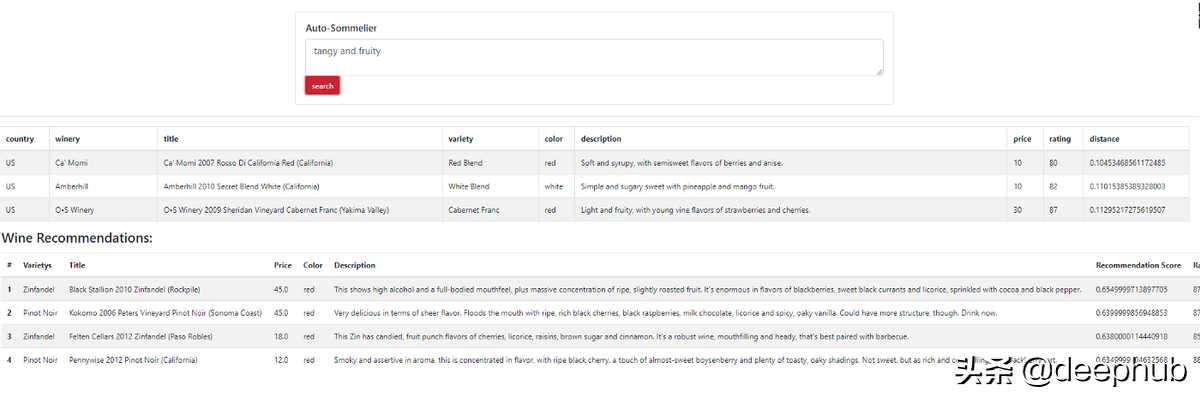Select the distance column header

coord(1105,139)
